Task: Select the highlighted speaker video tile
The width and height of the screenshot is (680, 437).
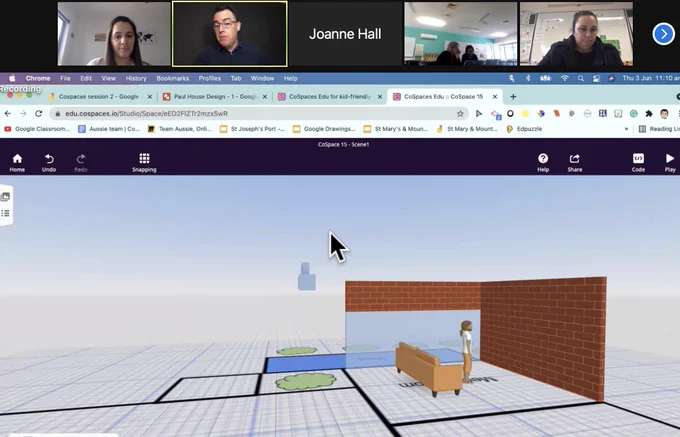Action: pos(229,34)
